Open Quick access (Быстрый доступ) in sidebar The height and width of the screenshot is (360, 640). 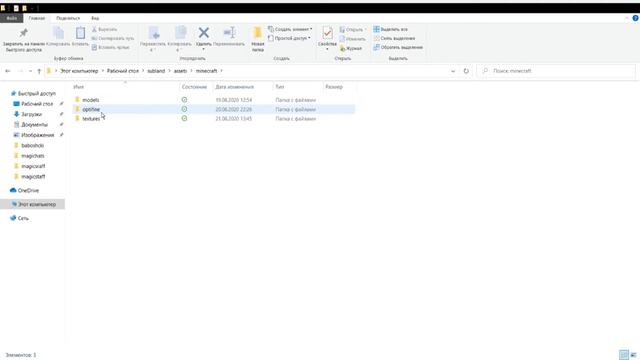pyautogui.click(x=33, y=93)
